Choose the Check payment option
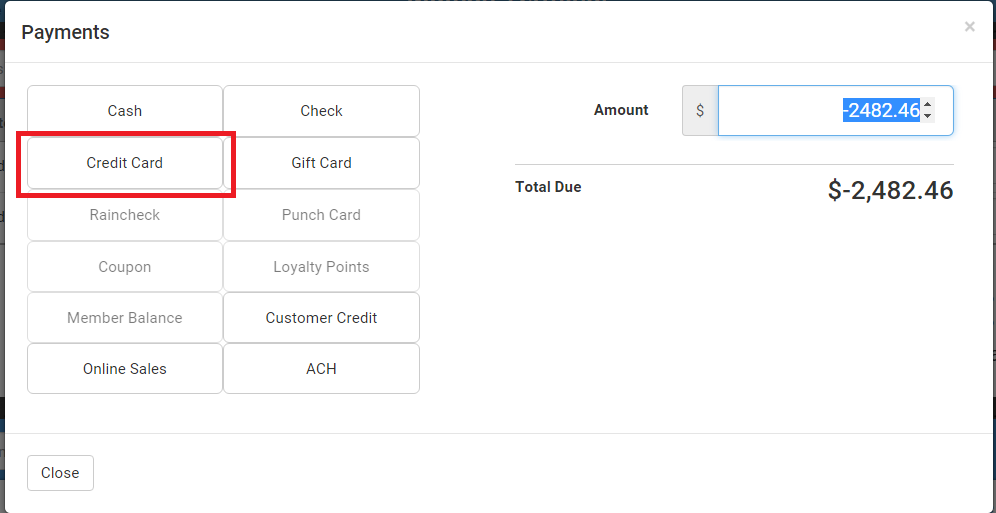Viewport: 996px width, 513px height. point(321,111)
